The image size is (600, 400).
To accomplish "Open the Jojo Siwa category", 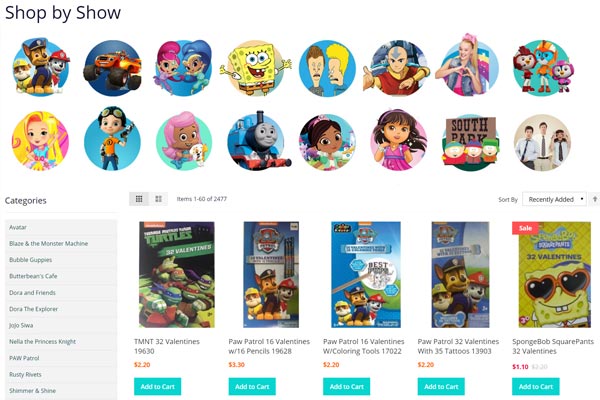I will (61, 325).
